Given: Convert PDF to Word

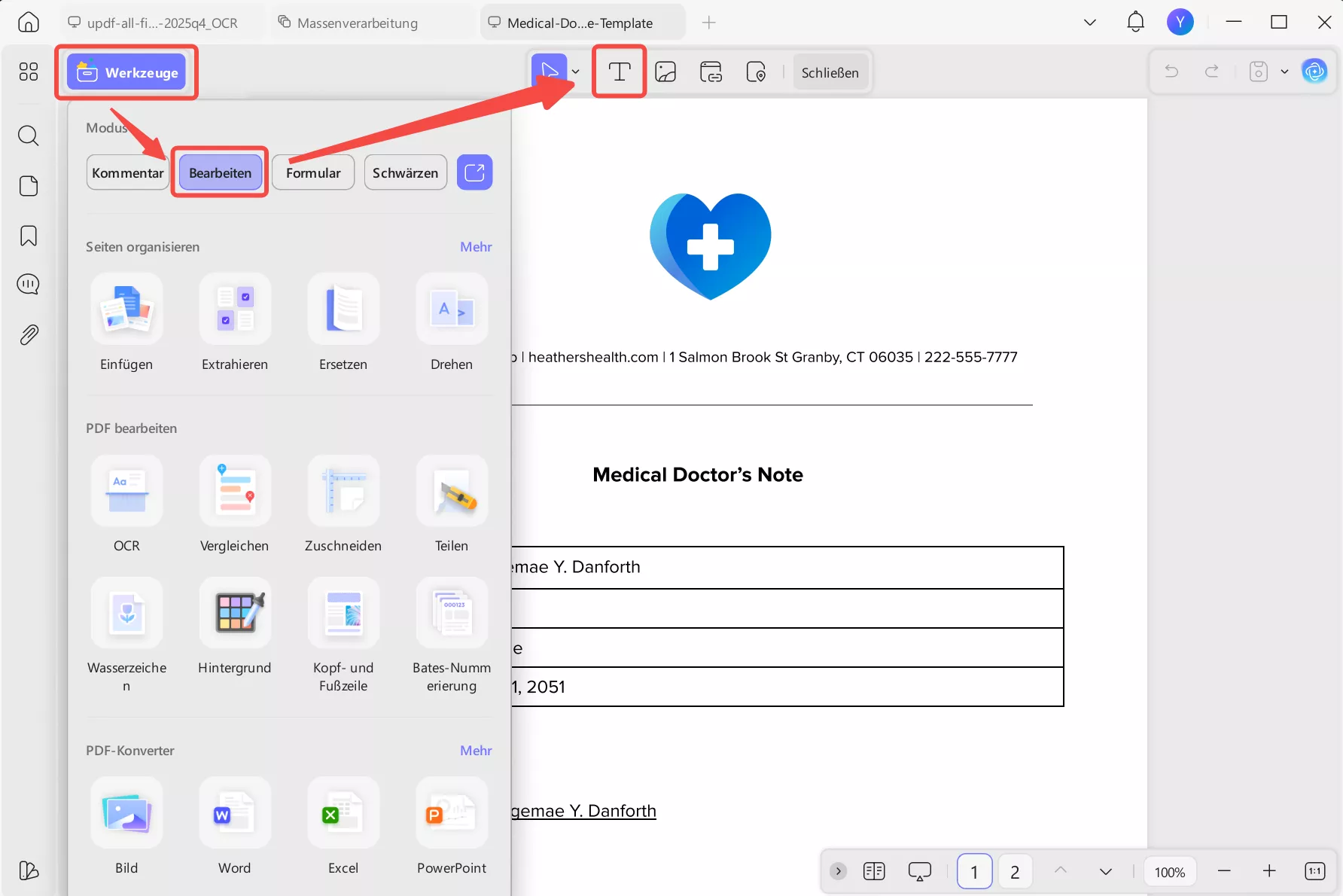Looking at the screenshot, I should [235, 827].
